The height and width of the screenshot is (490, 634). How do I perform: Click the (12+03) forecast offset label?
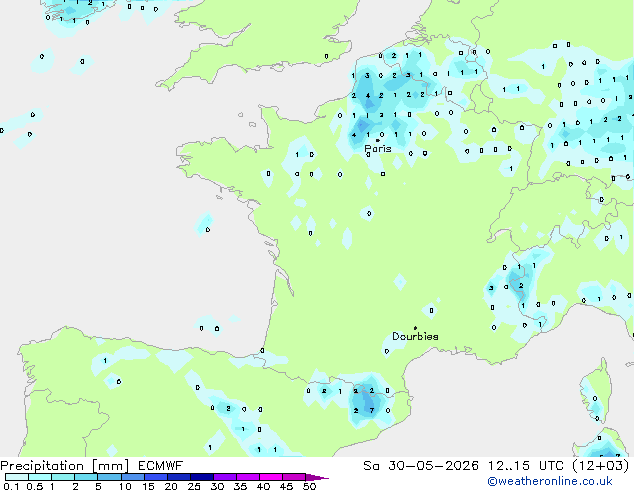coord(601,466)
